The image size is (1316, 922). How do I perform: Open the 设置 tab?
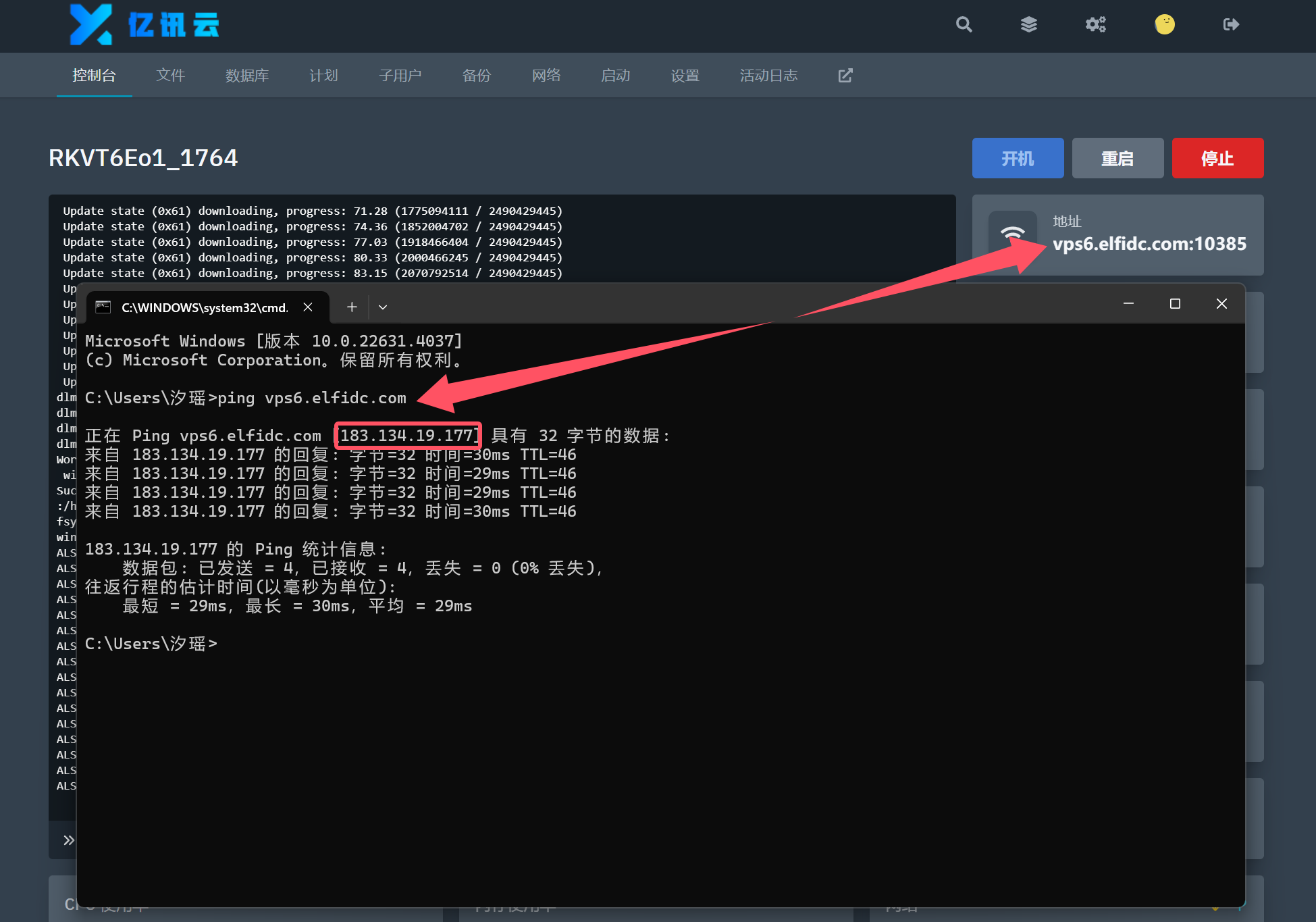[x=685, y=76]
